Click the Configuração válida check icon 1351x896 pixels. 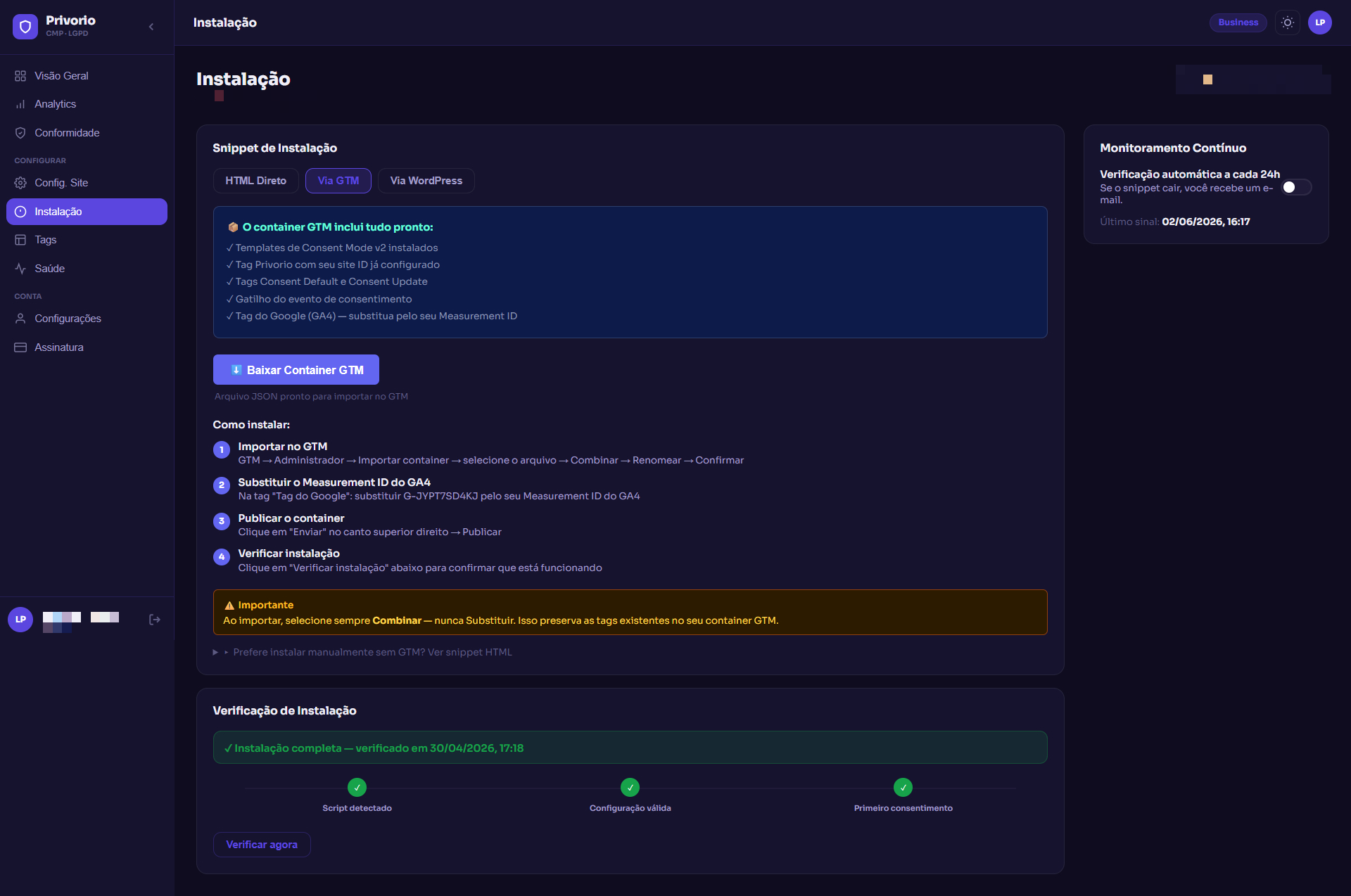click(x=630, y=788)
